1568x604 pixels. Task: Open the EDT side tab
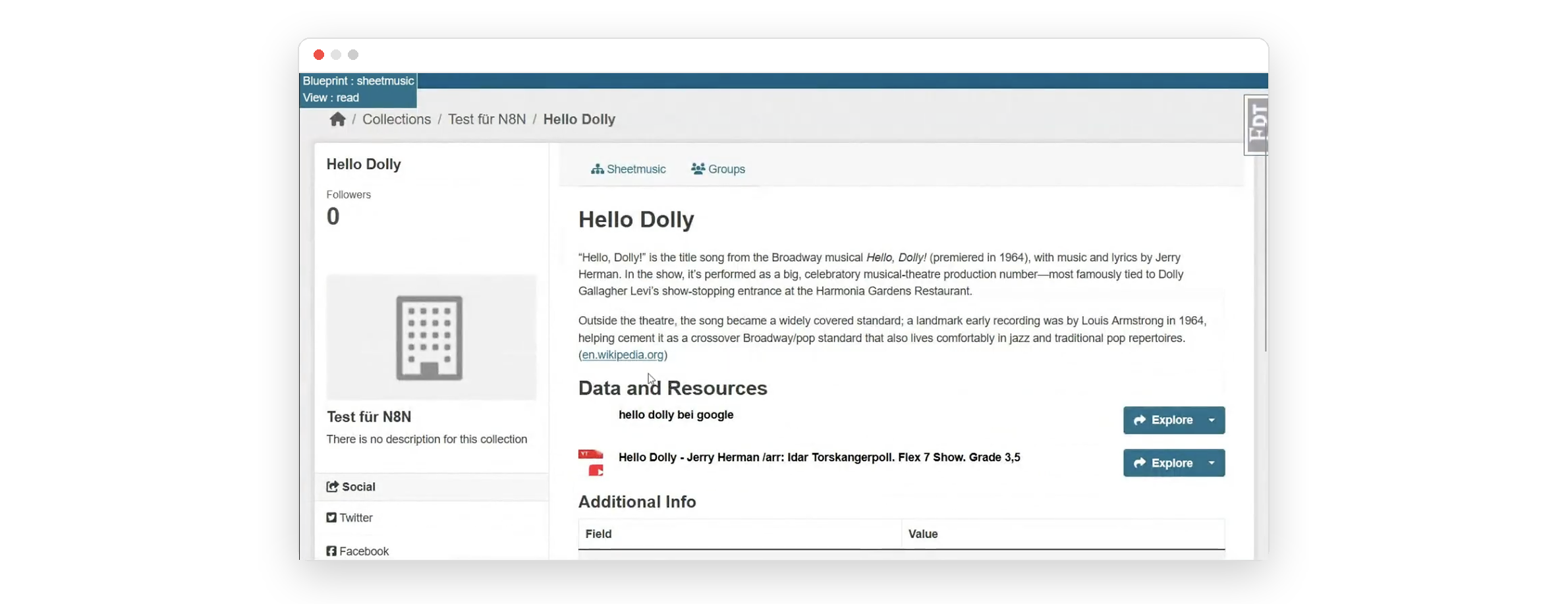coord(1256,125)
